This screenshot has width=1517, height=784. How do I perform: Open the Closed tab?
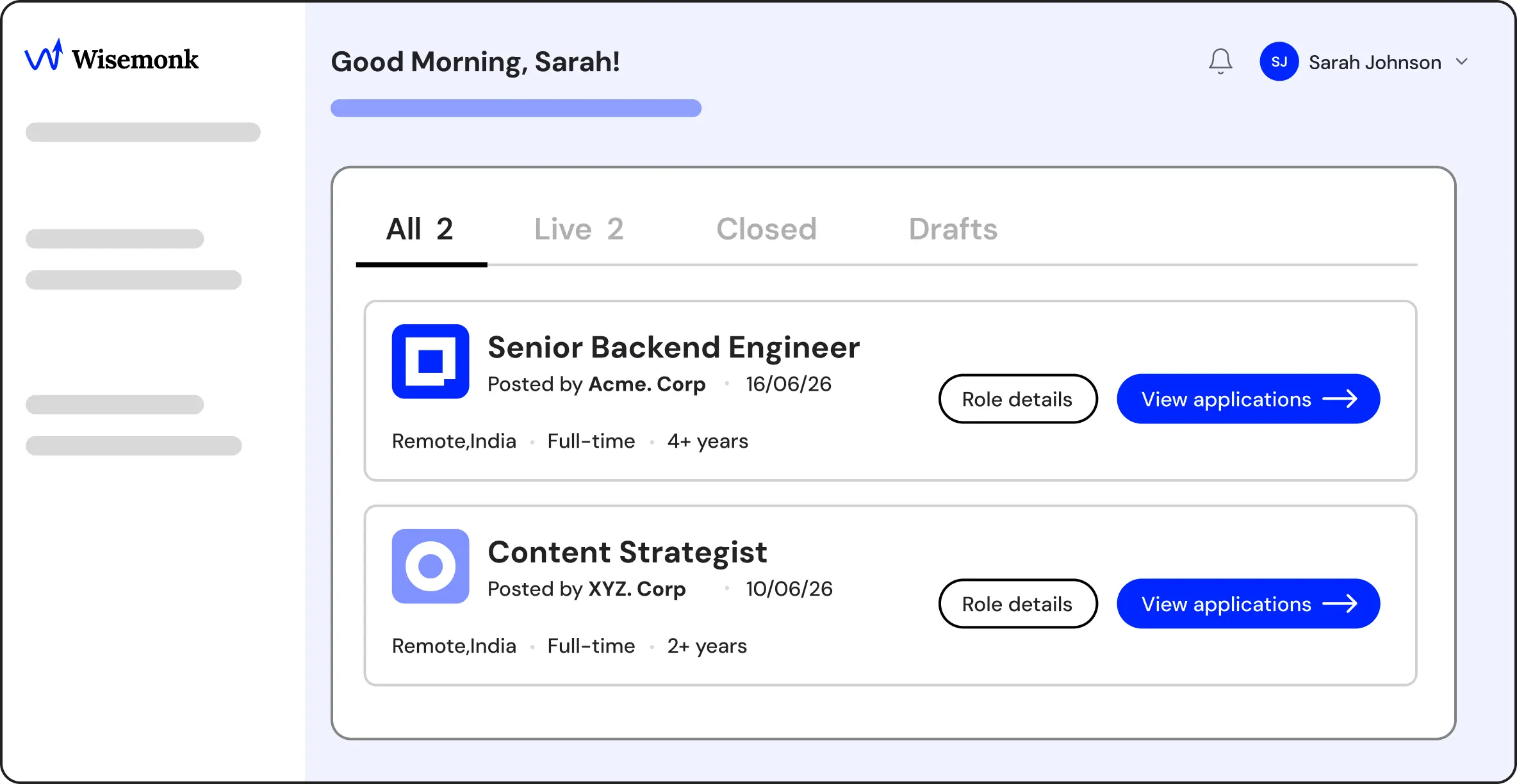pos(766,229)
